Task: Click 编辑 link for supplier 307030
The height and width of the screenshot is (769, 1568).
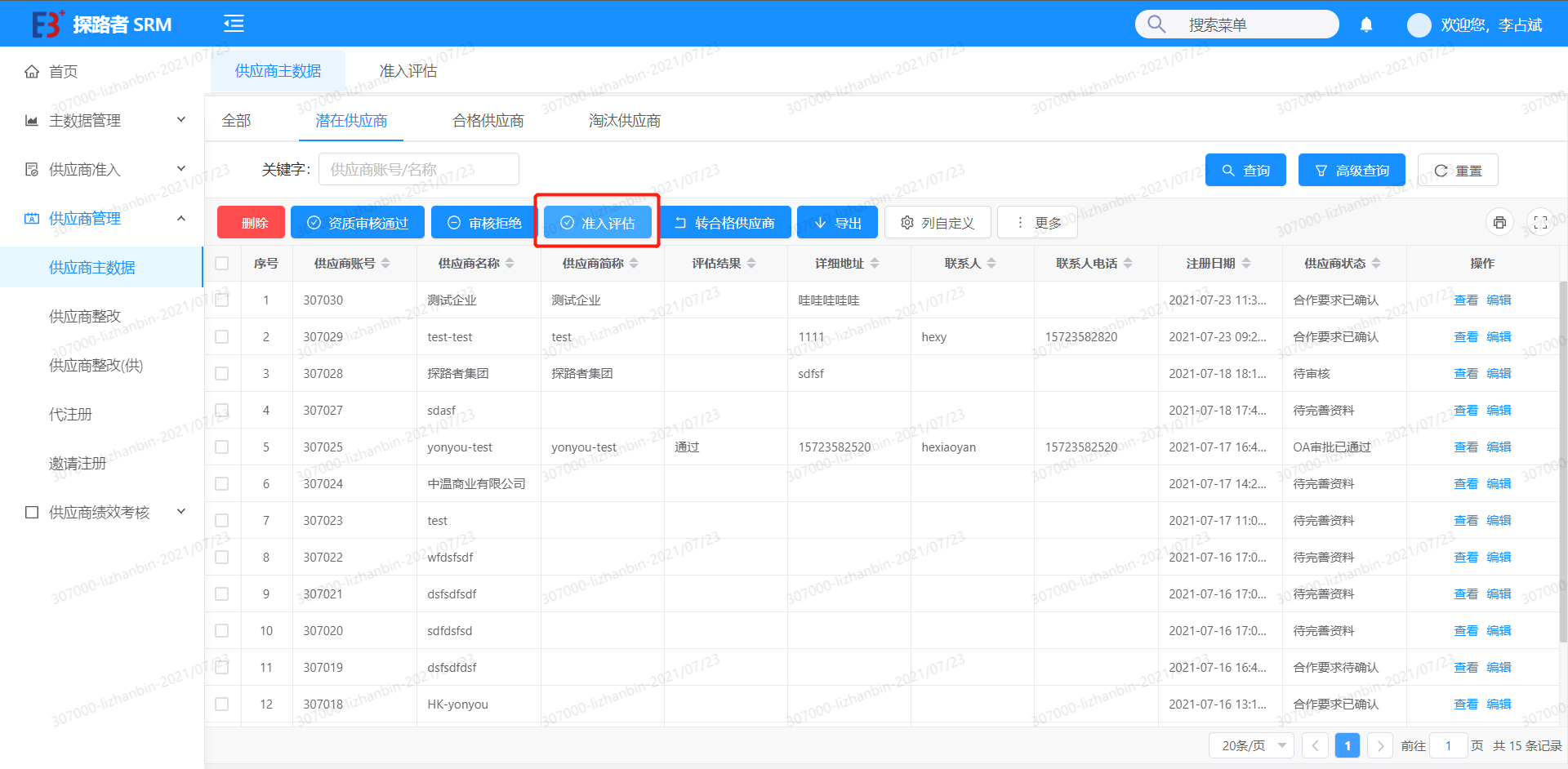Action: tap(1499, 300)
